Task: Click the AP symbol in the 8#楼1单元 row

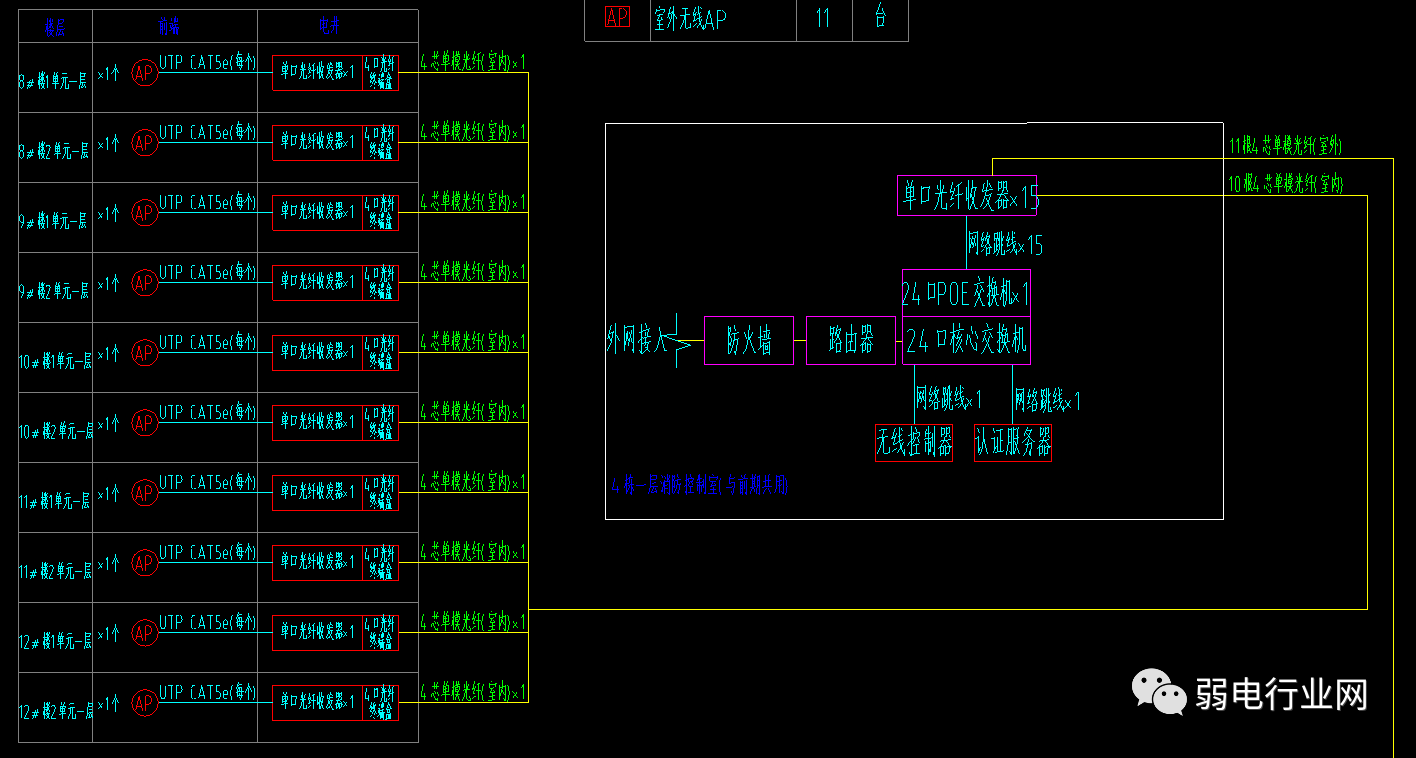Action: coord(145,73)
